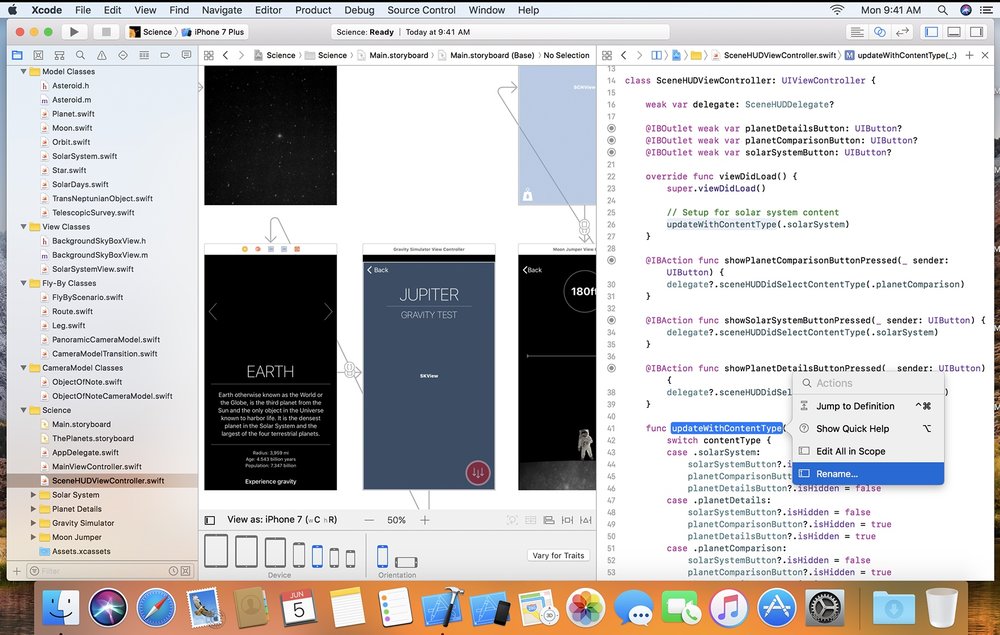
Task: Open the Symbol navigator hierarchy icon
Action: click(59, 55)
